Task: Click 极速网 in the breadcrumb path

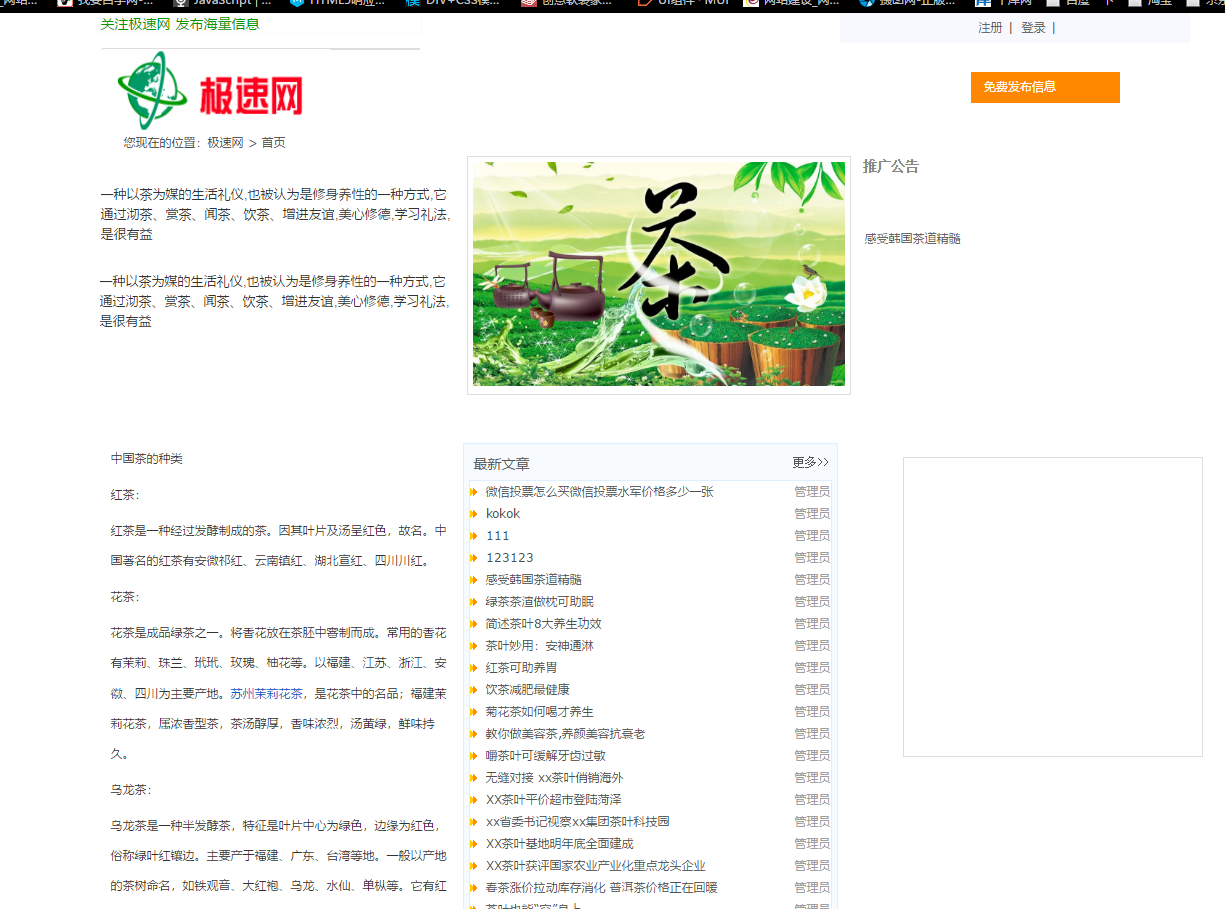Action: point(225,143)
